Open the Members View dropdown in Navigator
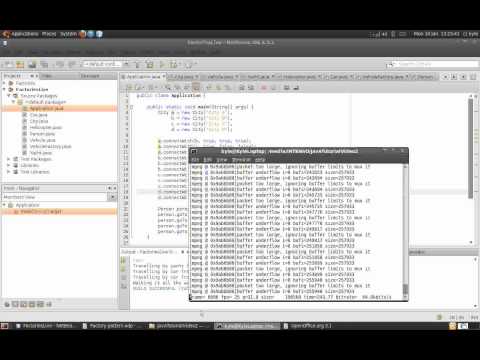 click(112, 197)
